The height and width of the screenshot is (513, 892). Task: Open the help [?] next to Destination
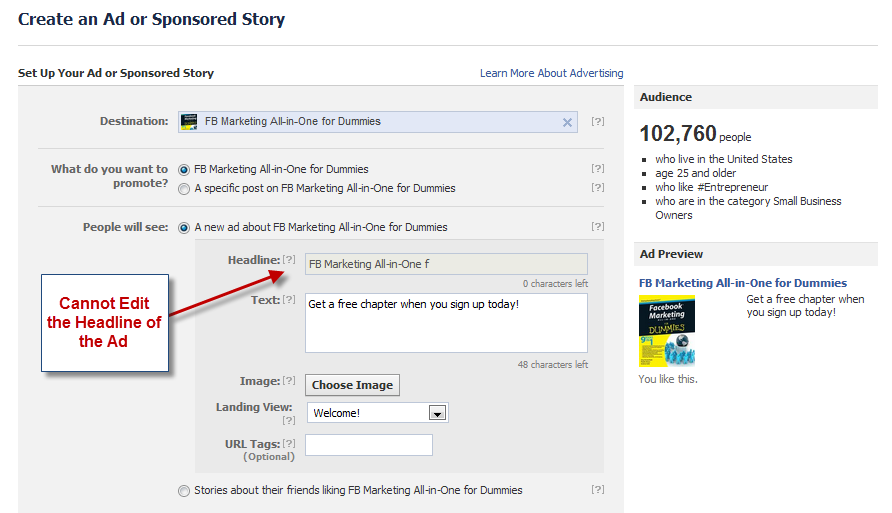[597, 121]
